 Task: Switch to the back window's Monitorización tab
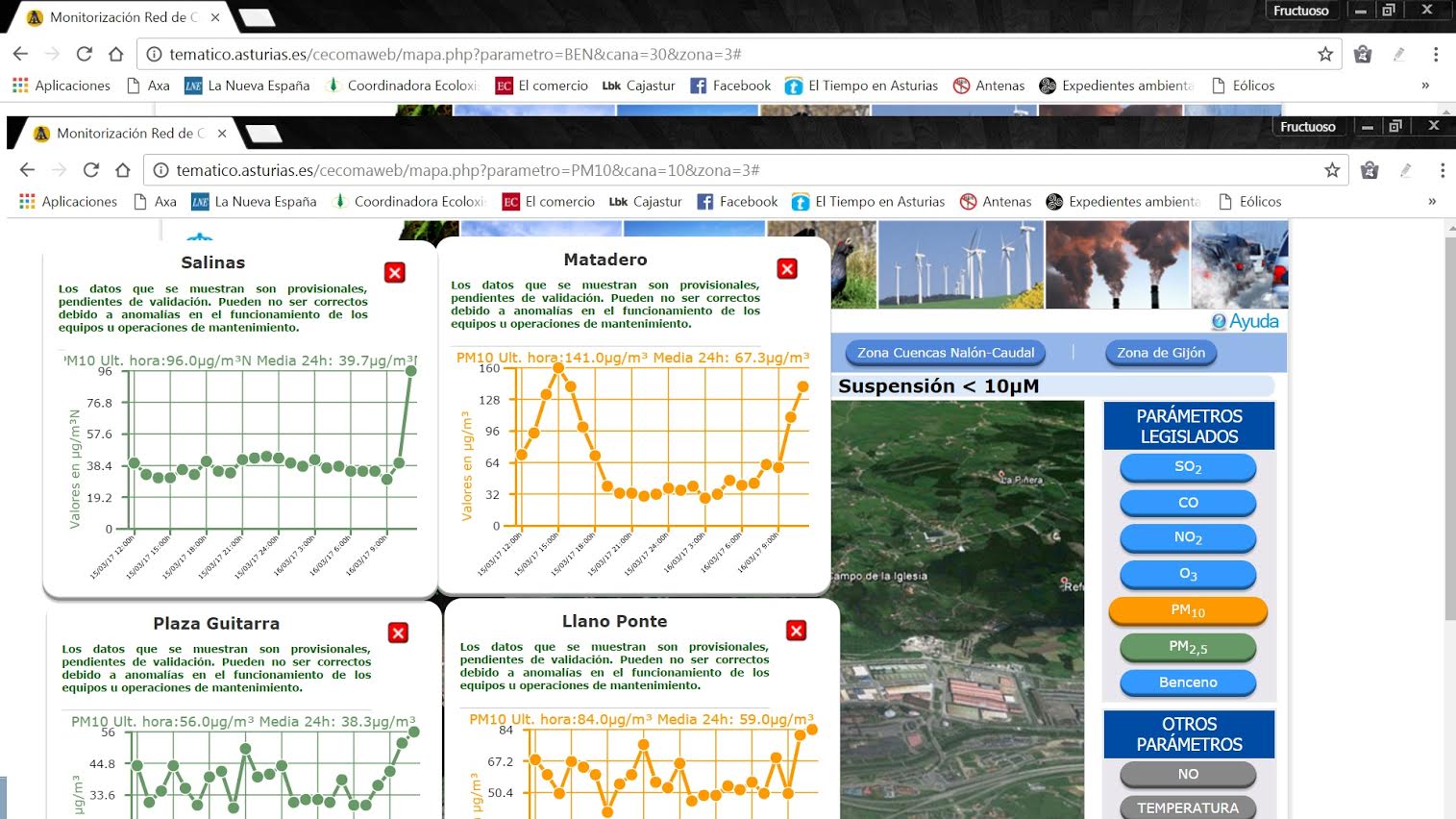[x=123, y=17]
